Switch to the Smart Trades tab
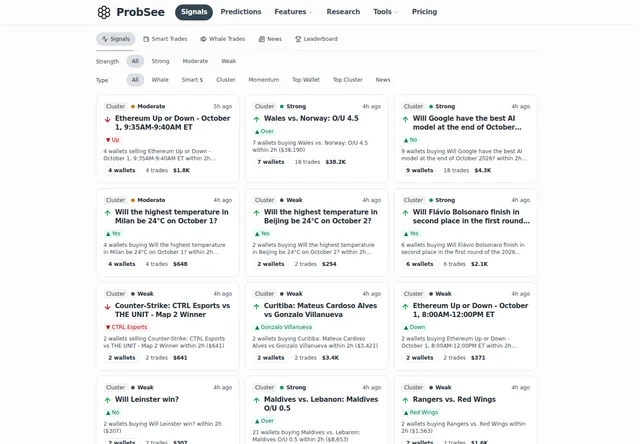Screen dimensions: 640x444 165,39
